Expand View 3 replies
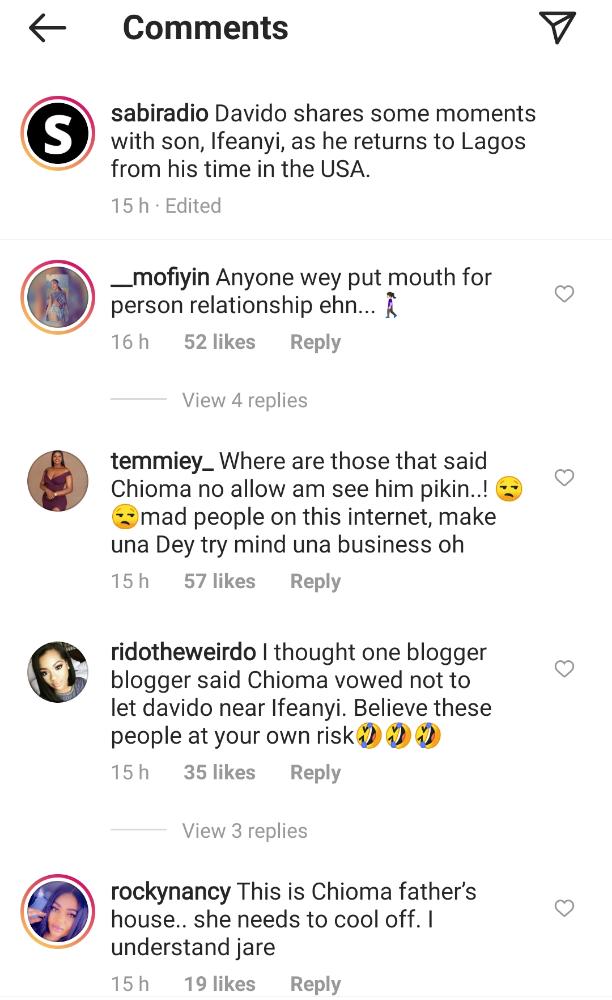The image size is (612, 1000). coord(244,831)
